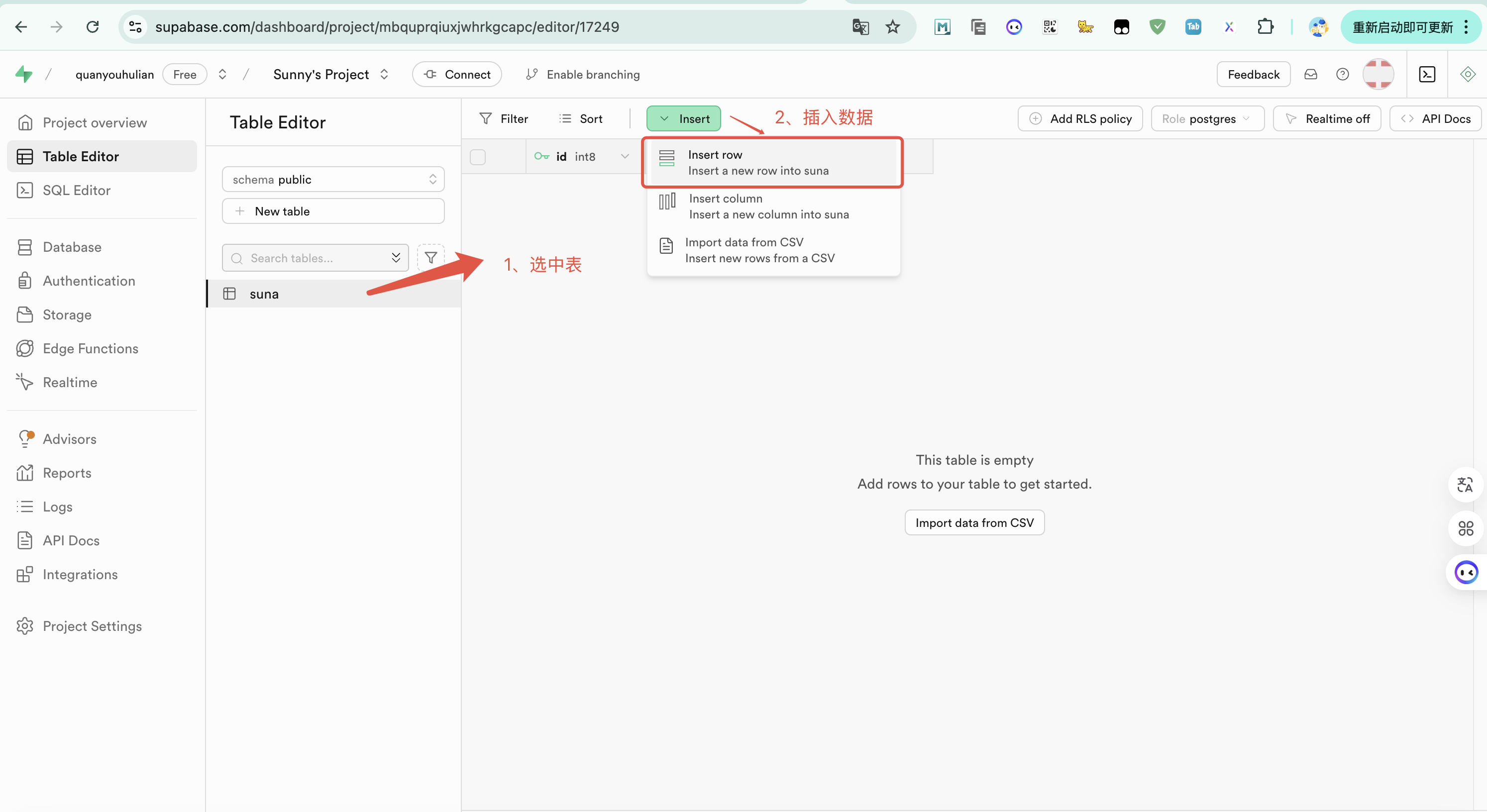Click the green shield extension icon
Viewport: 1487px width, 812px height.
[x=1157, y=26]
